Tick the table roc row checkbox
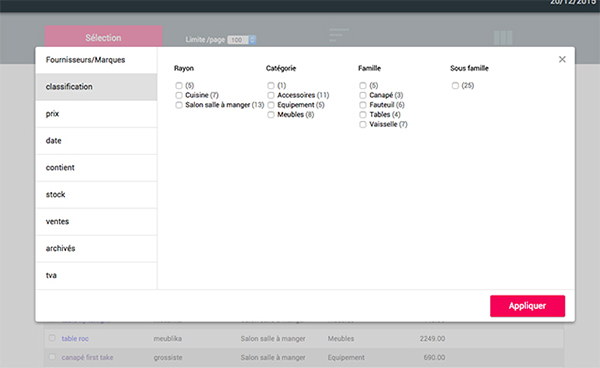600x368 pixels. tap(52, 338)
